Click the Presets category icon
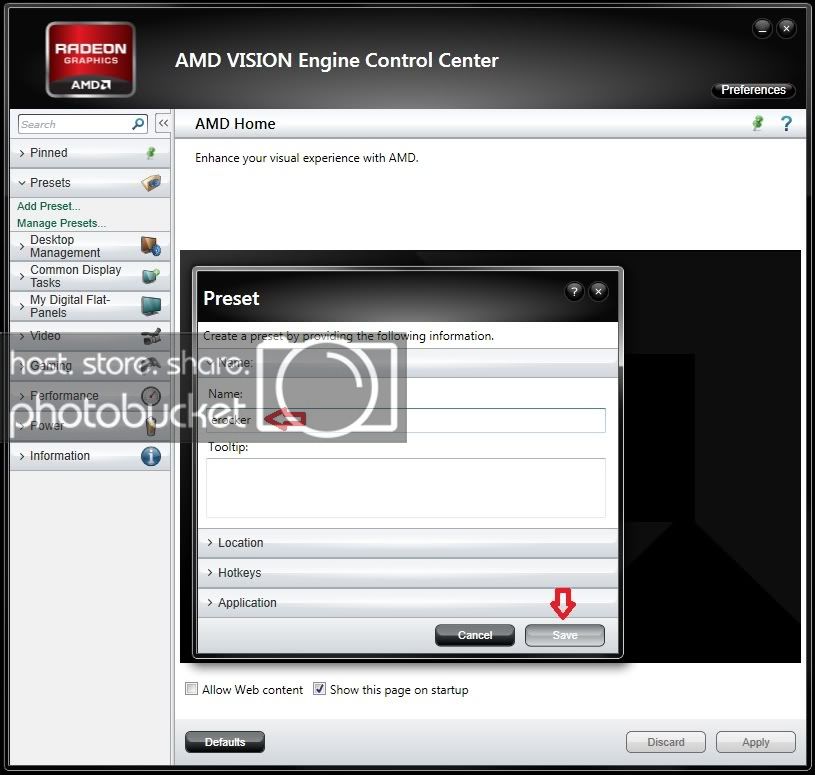The height and width of the screenshot is (775, 815). click(x=151, y=182)
